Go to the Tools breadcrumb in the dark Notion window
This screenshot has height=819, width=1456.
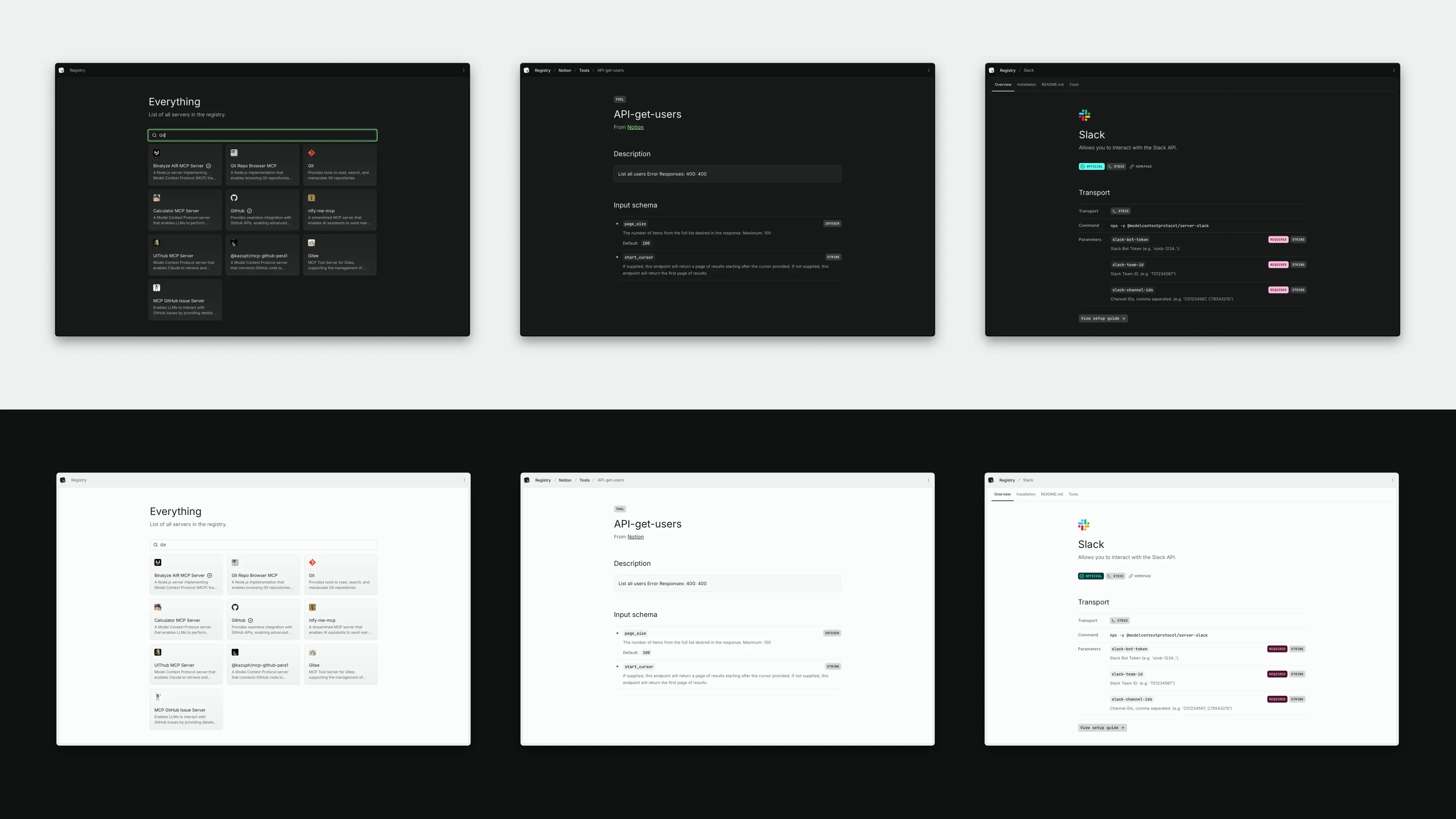coord(584,71)
